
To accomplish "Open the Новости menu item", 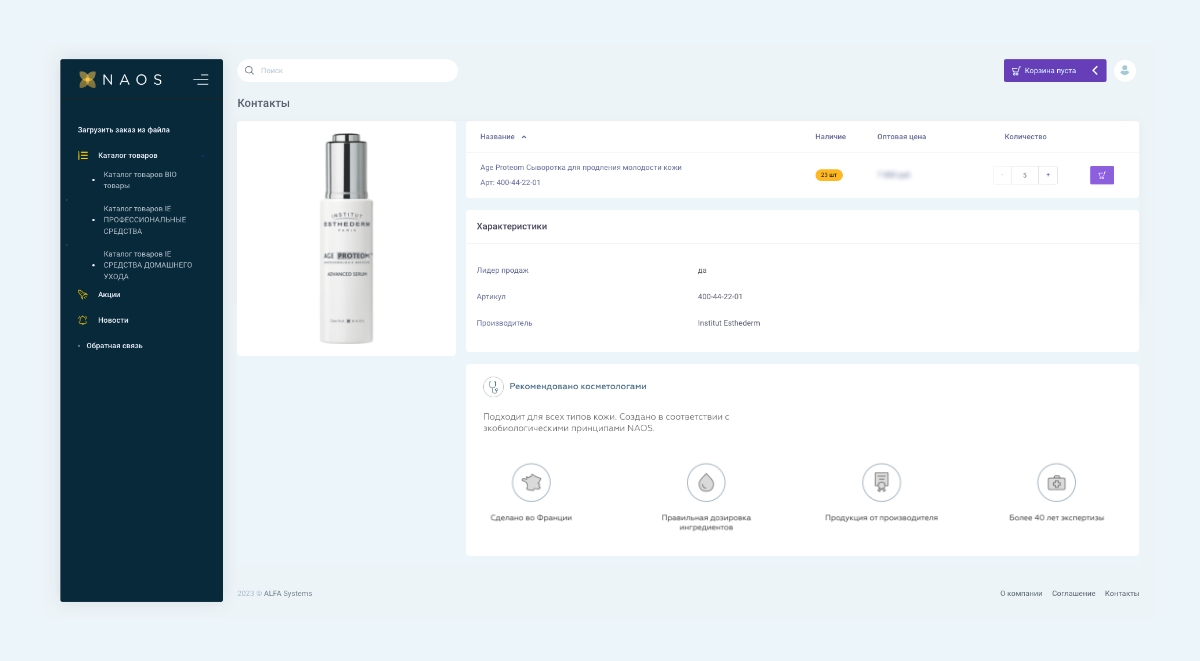I will [x=113, y=320].
